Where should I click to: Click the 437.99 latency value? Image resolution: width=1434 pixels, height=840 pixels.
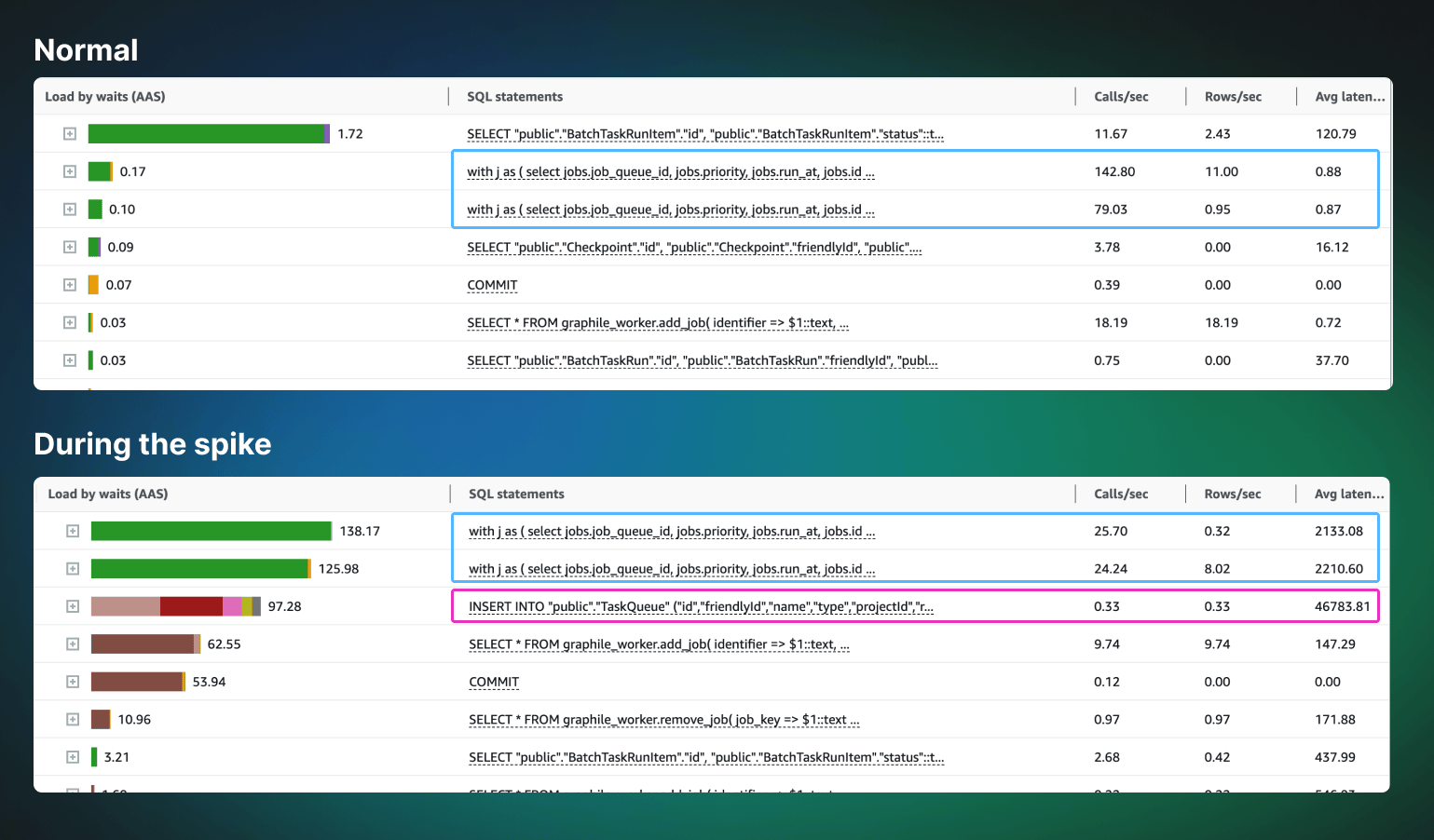(1335, 758)
